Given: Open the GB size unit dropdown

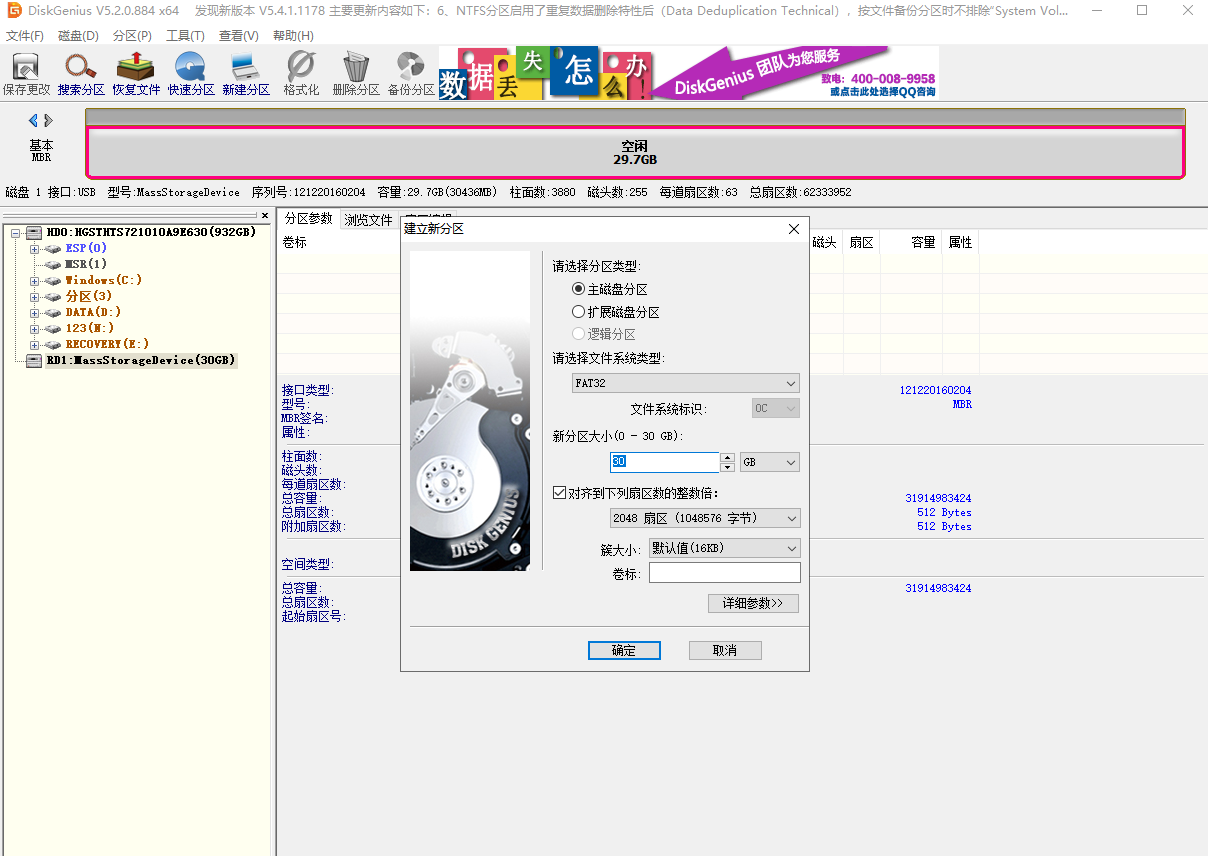Looking at the screenshot, I should [770, 463].
